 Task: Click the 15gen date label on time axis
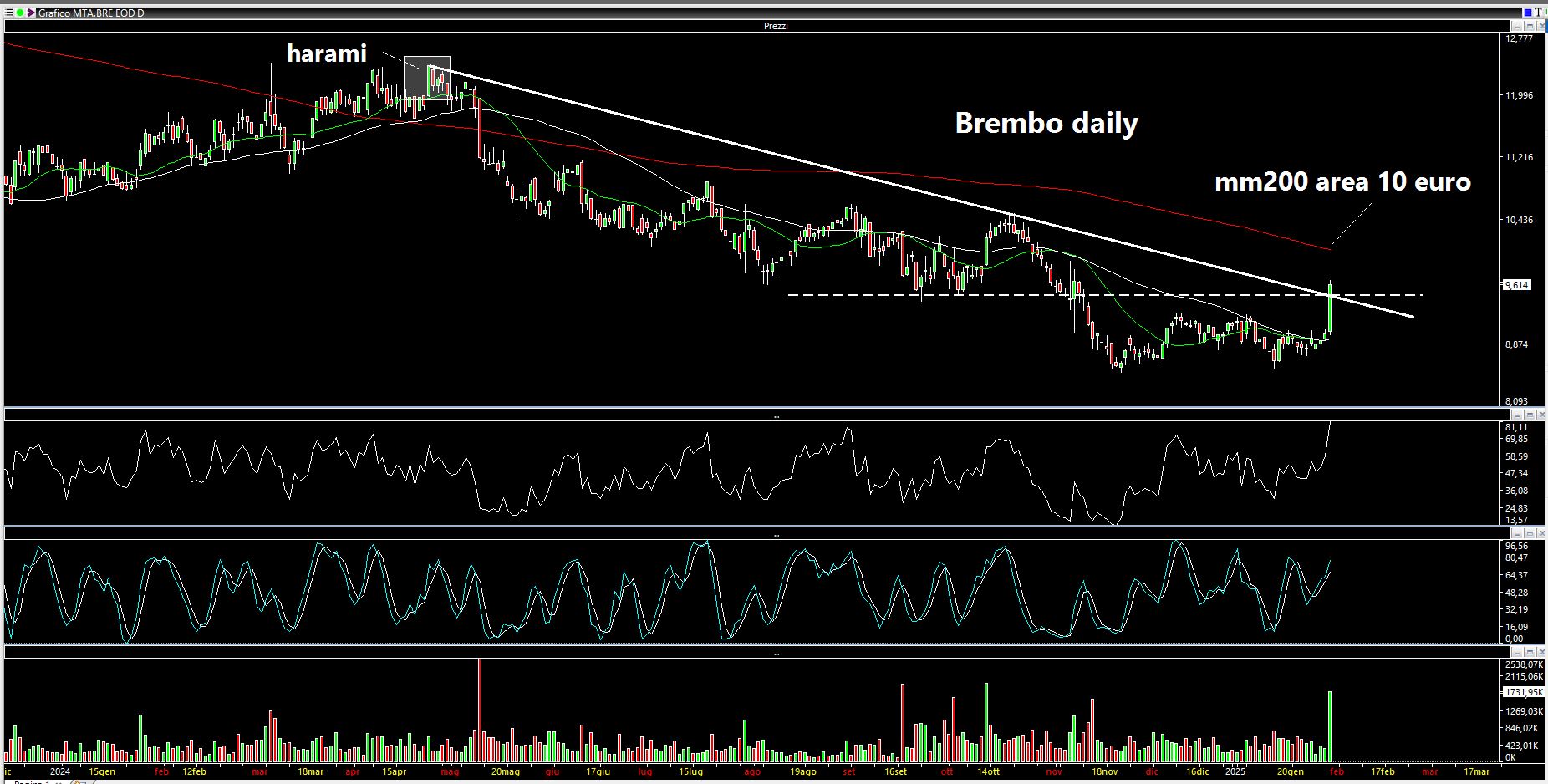(102, 771)
